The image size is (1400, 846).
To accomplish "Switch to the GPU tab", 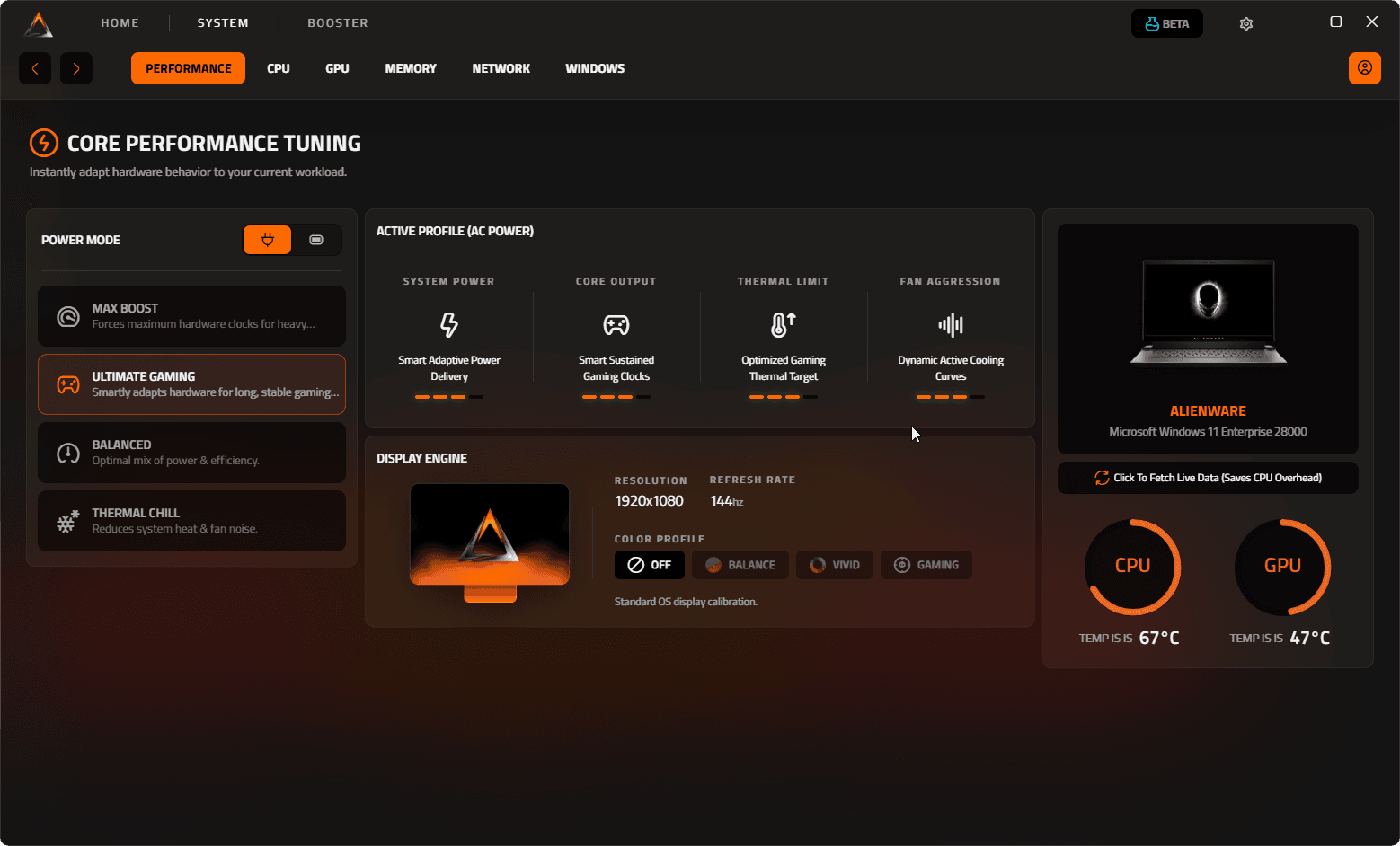I will [337, 68].
